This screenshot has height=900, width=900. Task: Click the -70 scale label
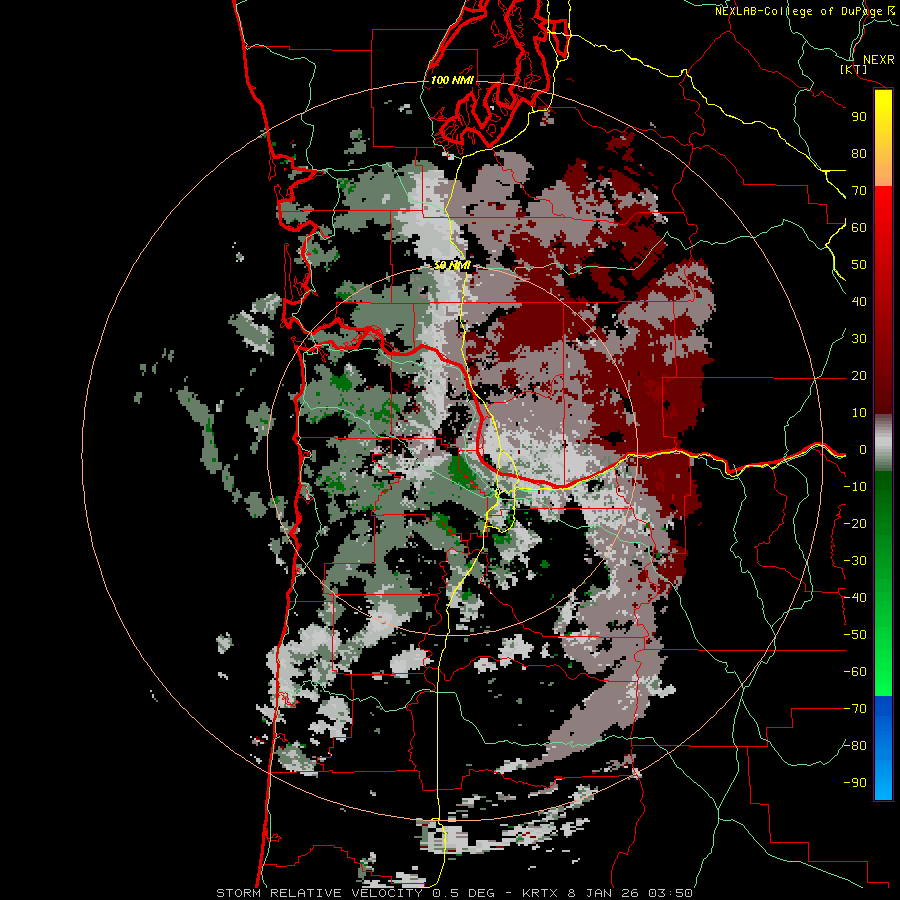point(855,709)
